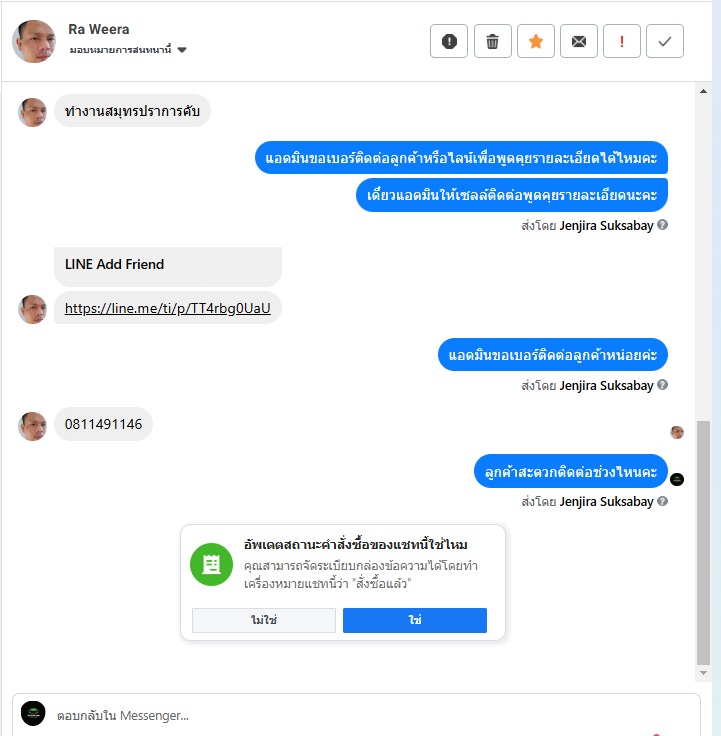
Task: Mark conversation done with checkmark icon
Action: [x=665, y=41]
